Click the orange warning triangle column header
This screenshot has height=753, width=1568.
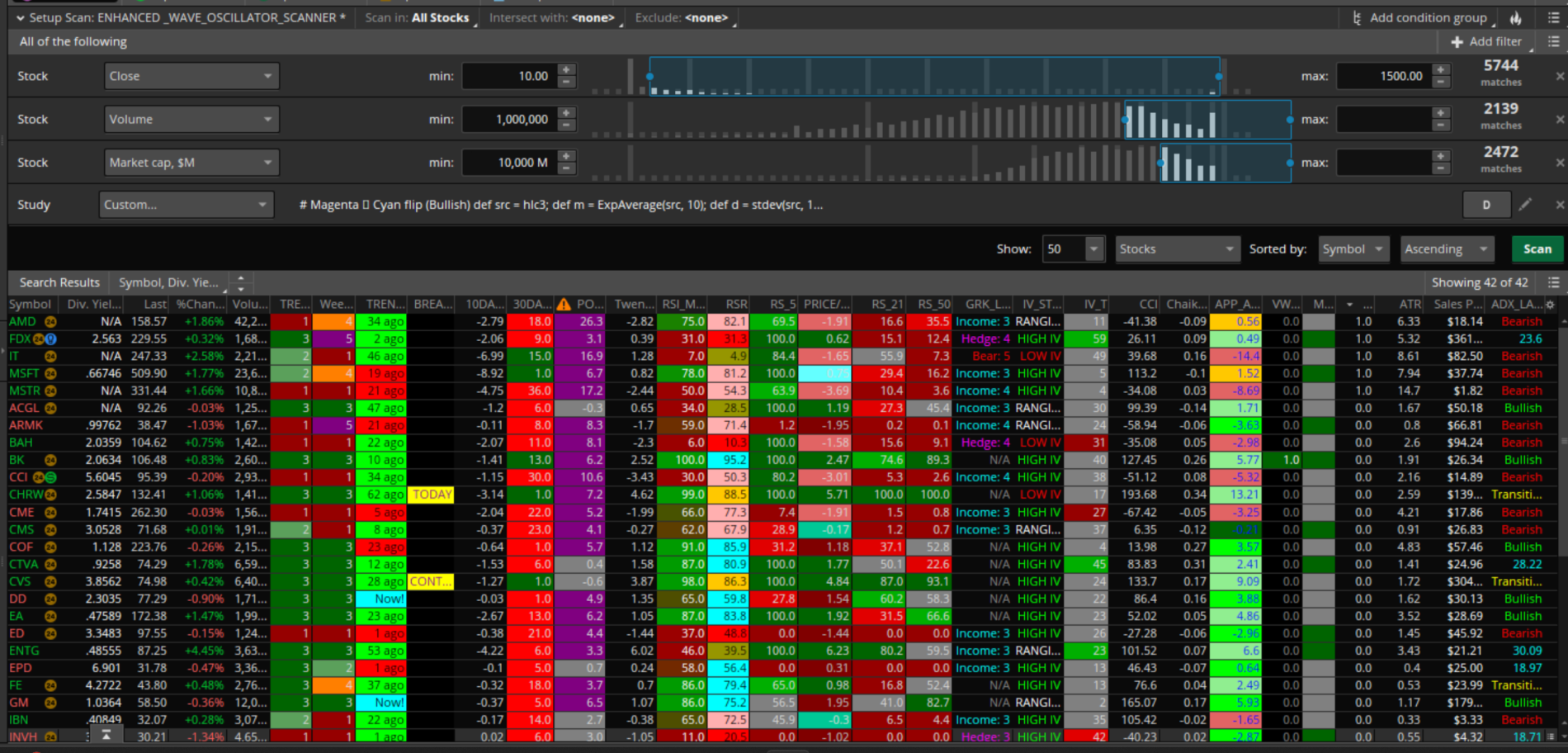(564, 305)
